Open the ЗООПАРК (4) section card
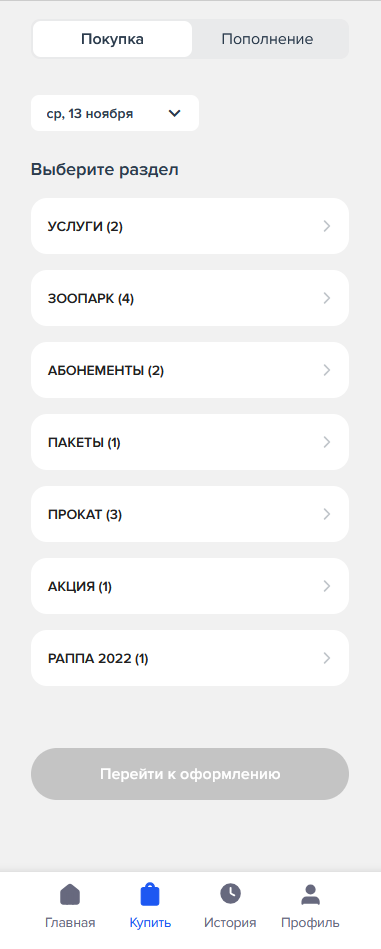Screen dimensions: 381x949 coord(190,298)
